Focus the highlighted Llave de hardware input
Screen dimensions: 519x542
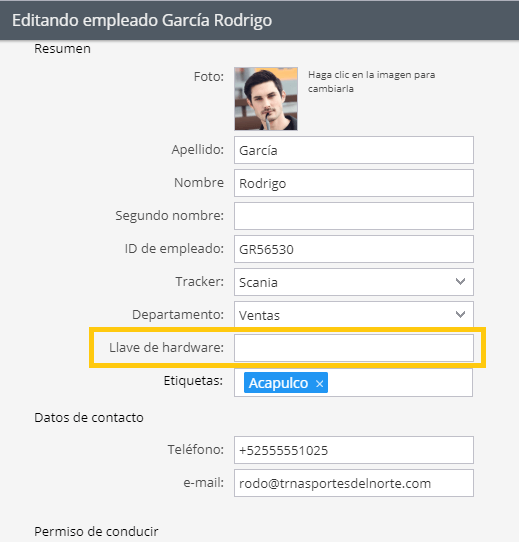(x=354, y=348)
